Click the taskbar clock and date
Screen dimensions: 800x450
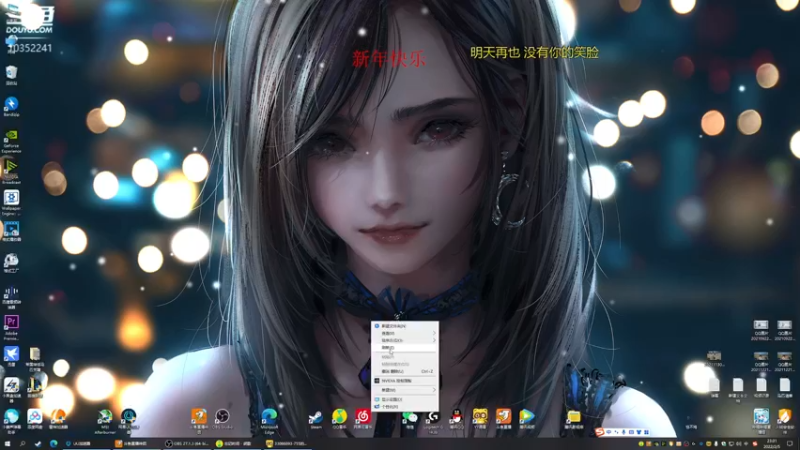coord(772,444)
